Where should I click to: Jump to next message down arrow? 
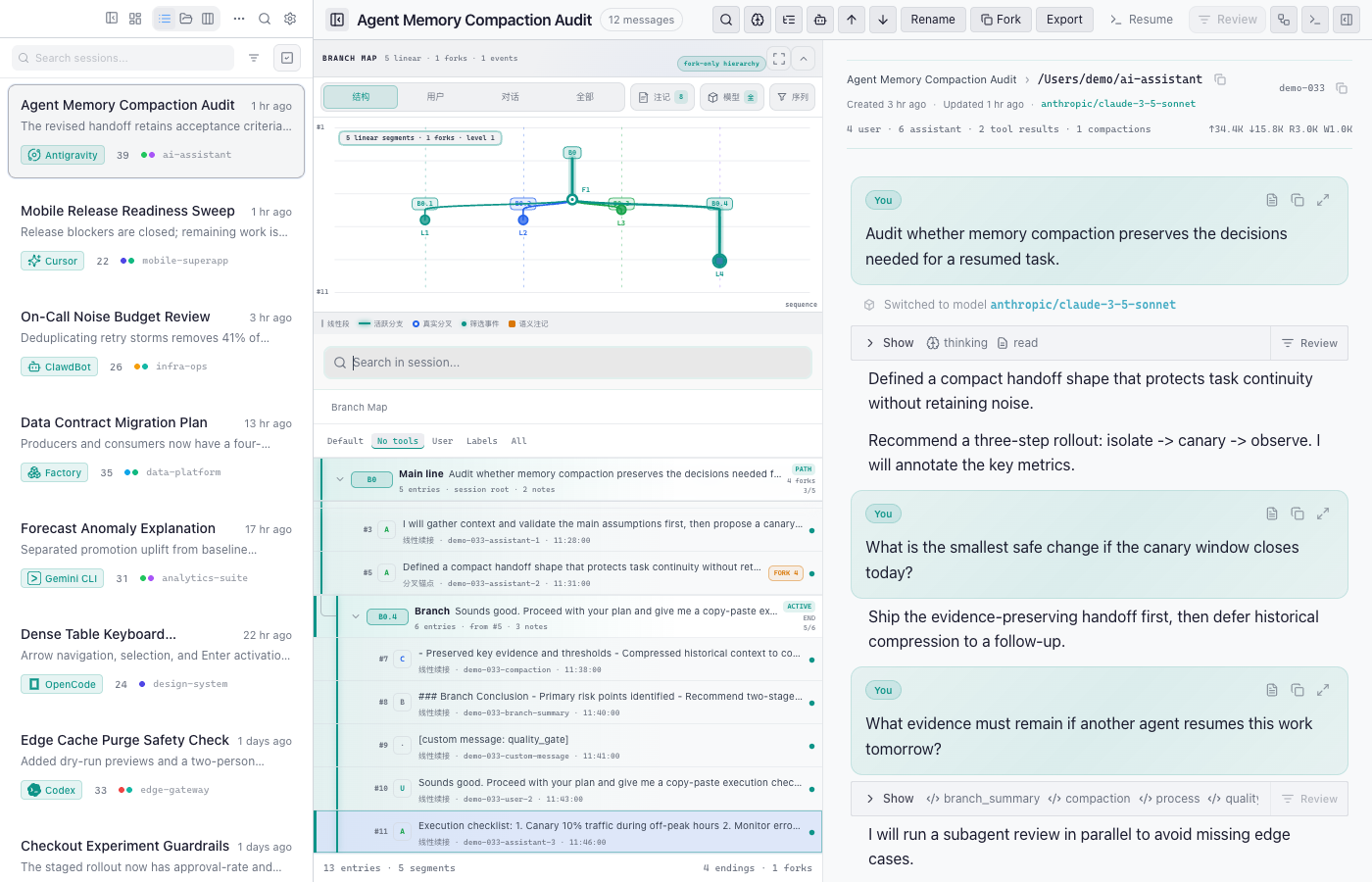click(883, 20)
